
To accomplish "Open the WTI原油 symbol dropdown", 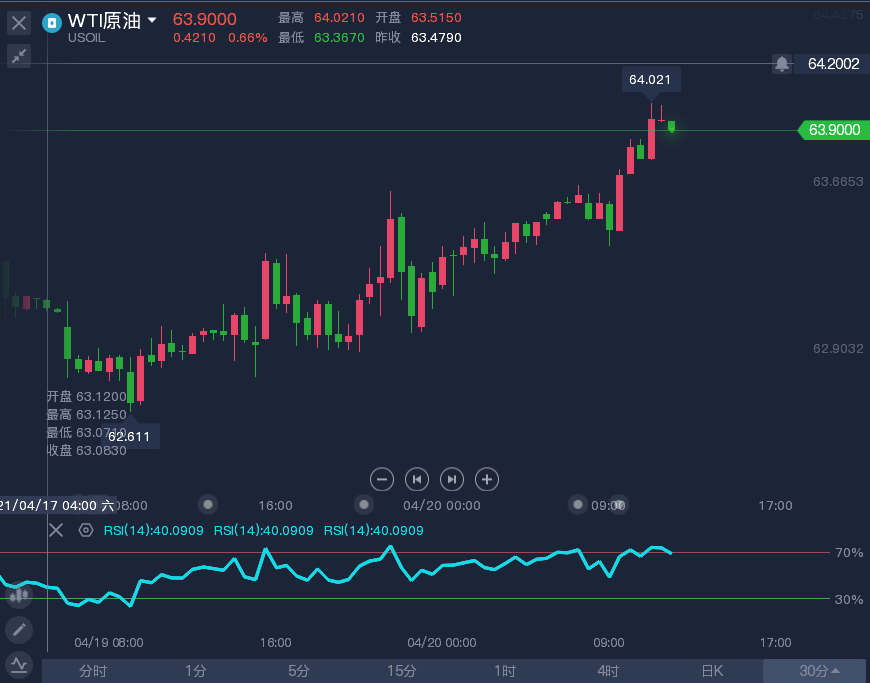I will [152, 21].
